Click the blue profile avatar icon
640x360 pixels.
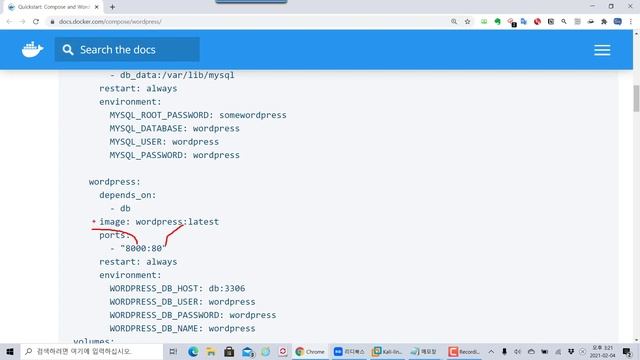618,21
